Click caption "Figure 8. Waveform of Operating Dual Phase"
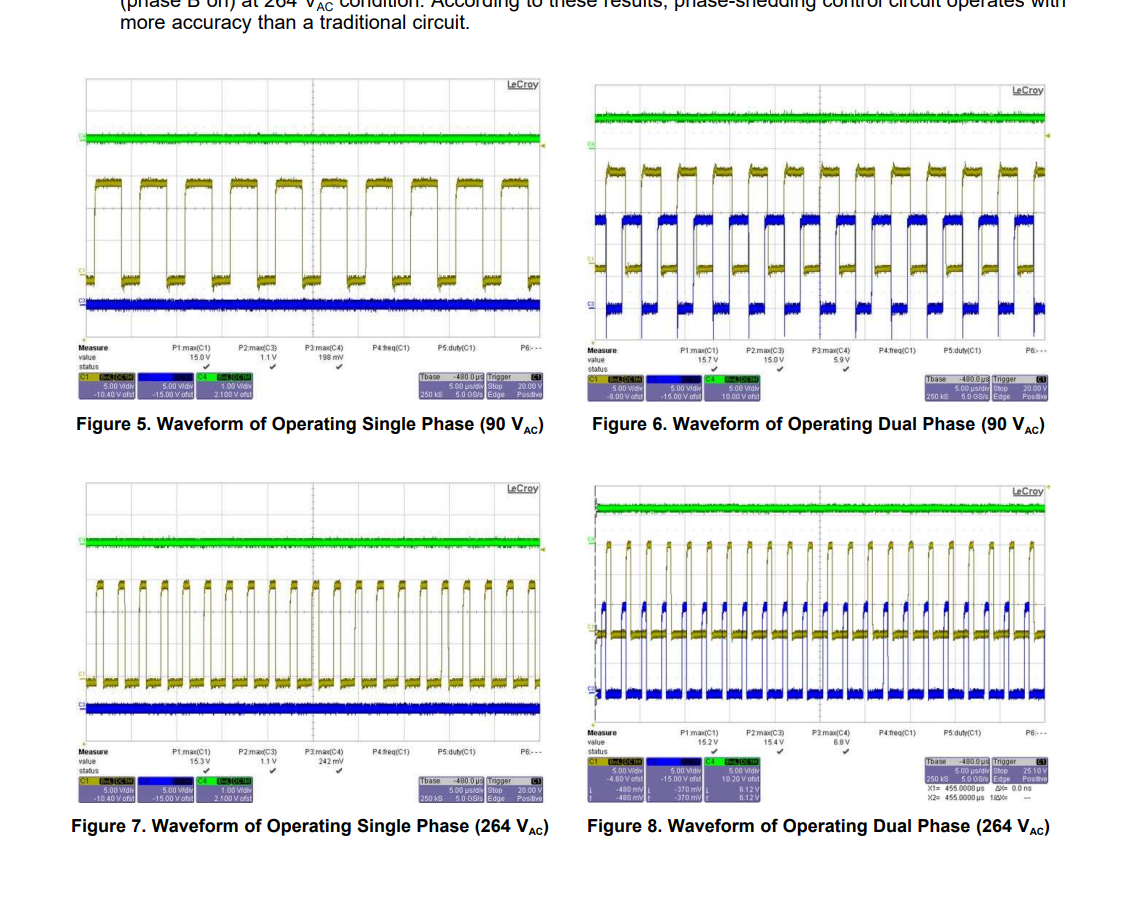1122x910 pixels. point(819,827)
